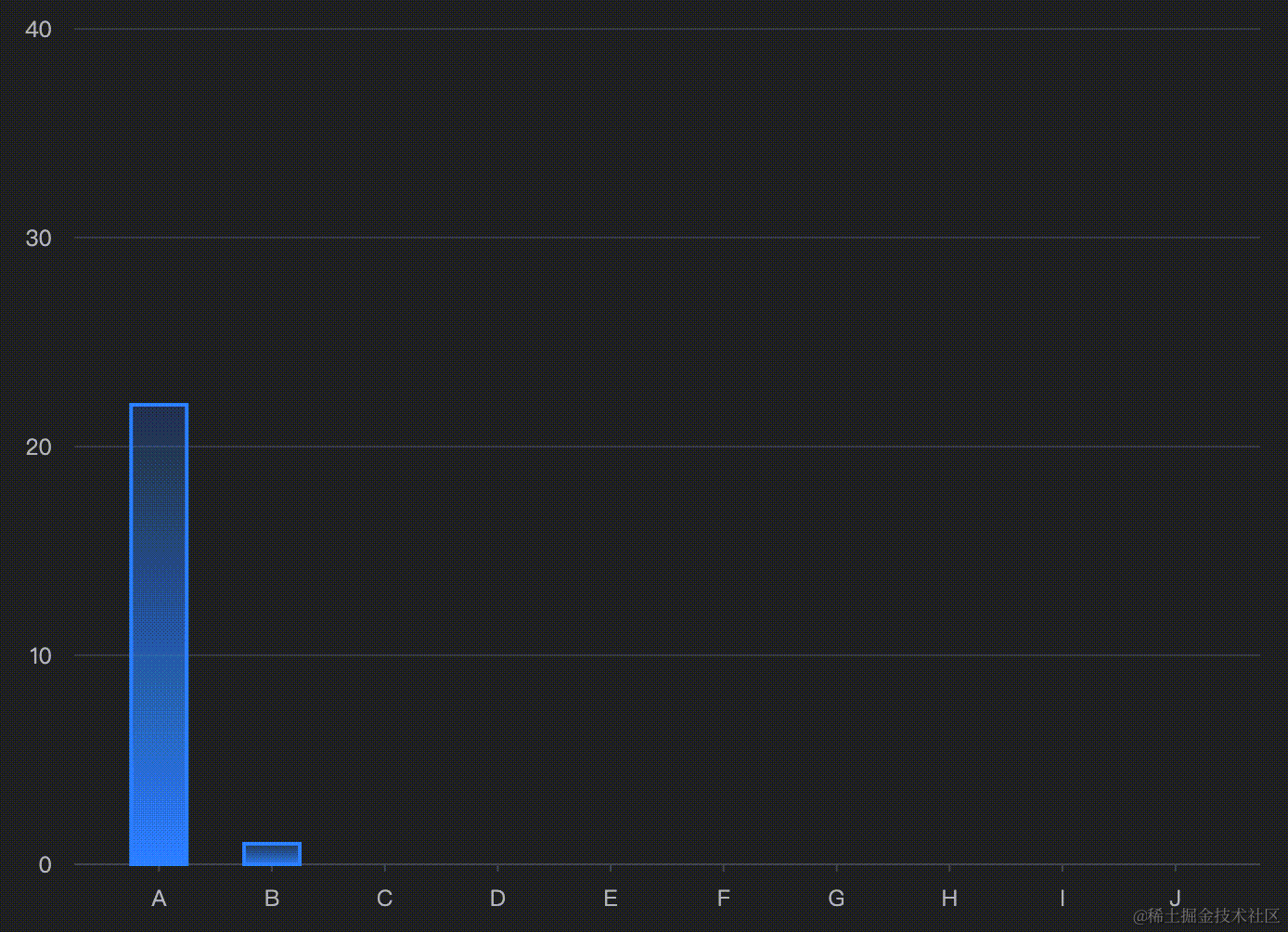Click the y-axis value 20
This screenshot has width=1288, height=932.
tap(39, 447)
